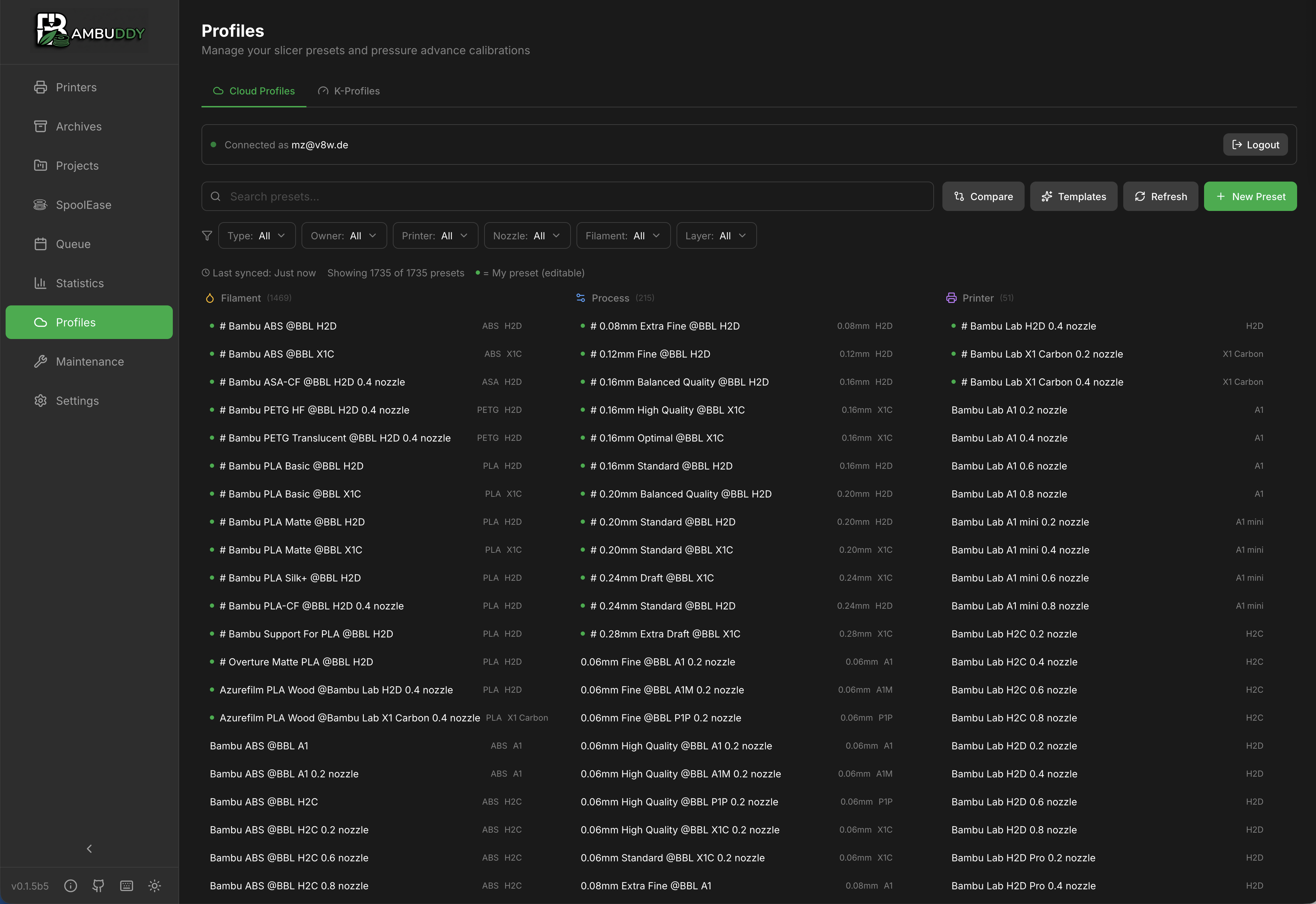Open the Type filter dropdown

pos(256,236)
